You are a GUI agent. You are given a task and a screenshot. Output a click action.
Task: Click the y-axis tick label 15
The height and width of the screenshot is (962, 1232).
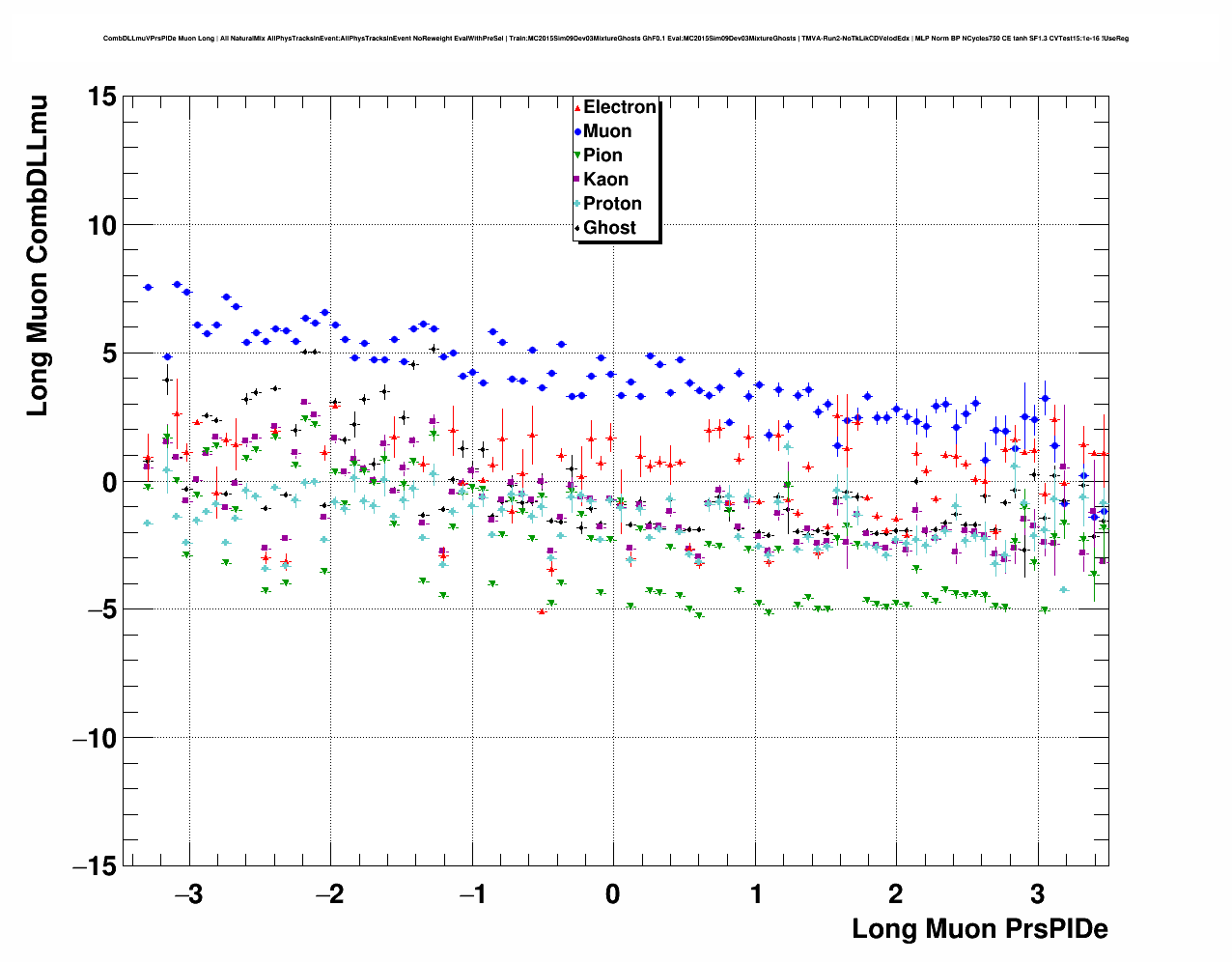click(x=102, y=97)
